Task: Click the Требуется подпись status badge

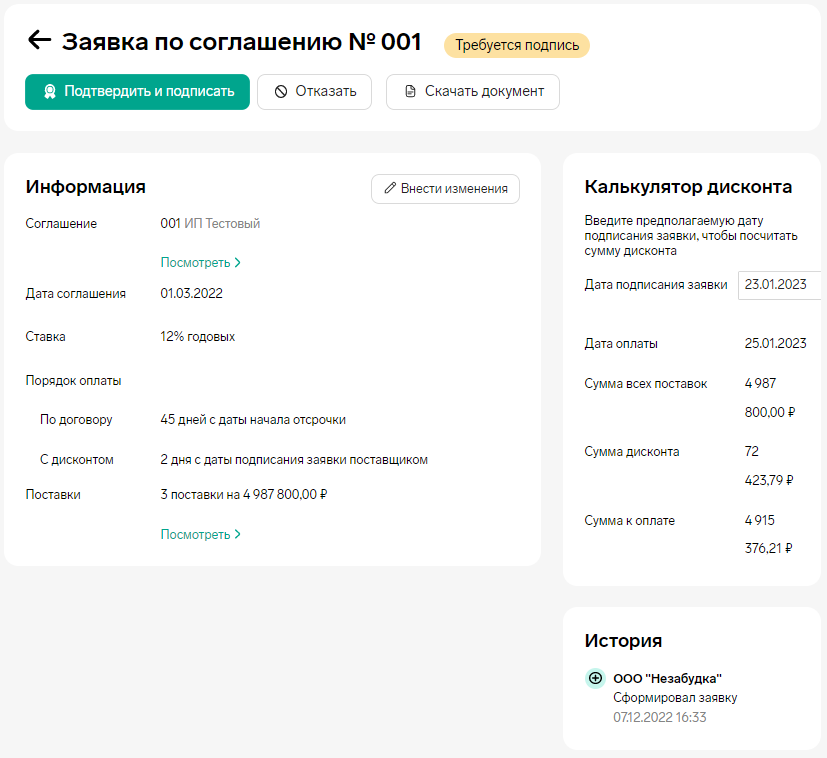Action: point(517,45)
